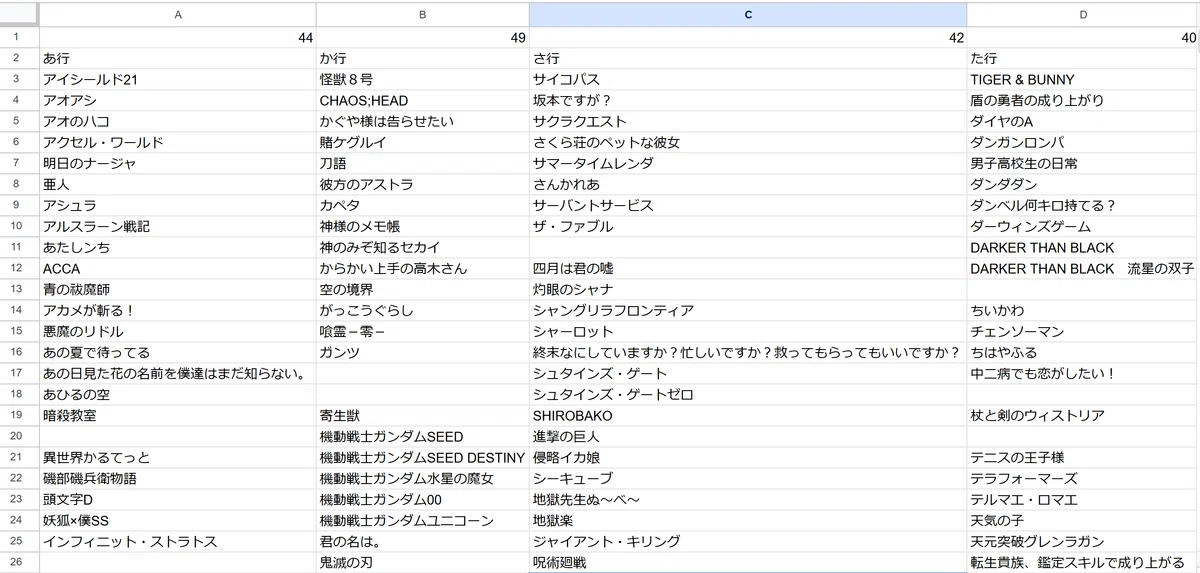
Task: Click cell containing 鬼滅の刃
Action: point(423,563)
